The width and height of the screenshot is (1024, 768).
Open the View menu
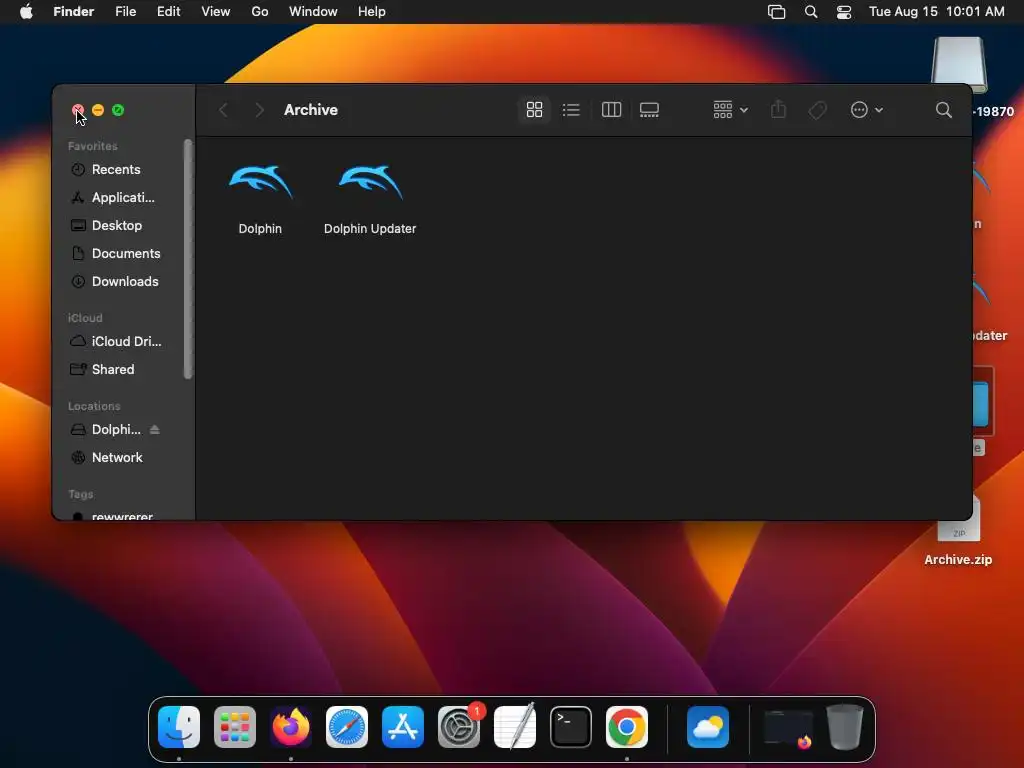tap(216, 12)
